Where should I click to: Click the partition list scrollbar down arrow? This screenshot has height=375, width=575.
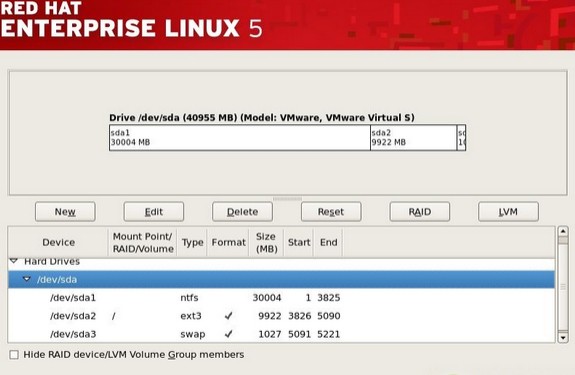coord(563,337)
